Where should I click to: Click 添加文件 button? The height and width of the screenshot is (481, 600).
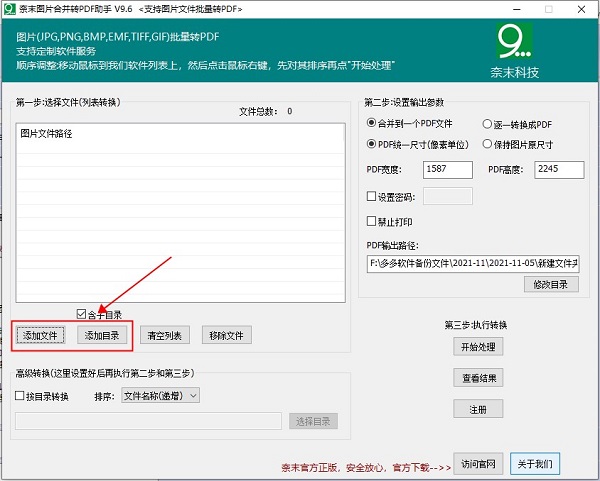(40, 335)
